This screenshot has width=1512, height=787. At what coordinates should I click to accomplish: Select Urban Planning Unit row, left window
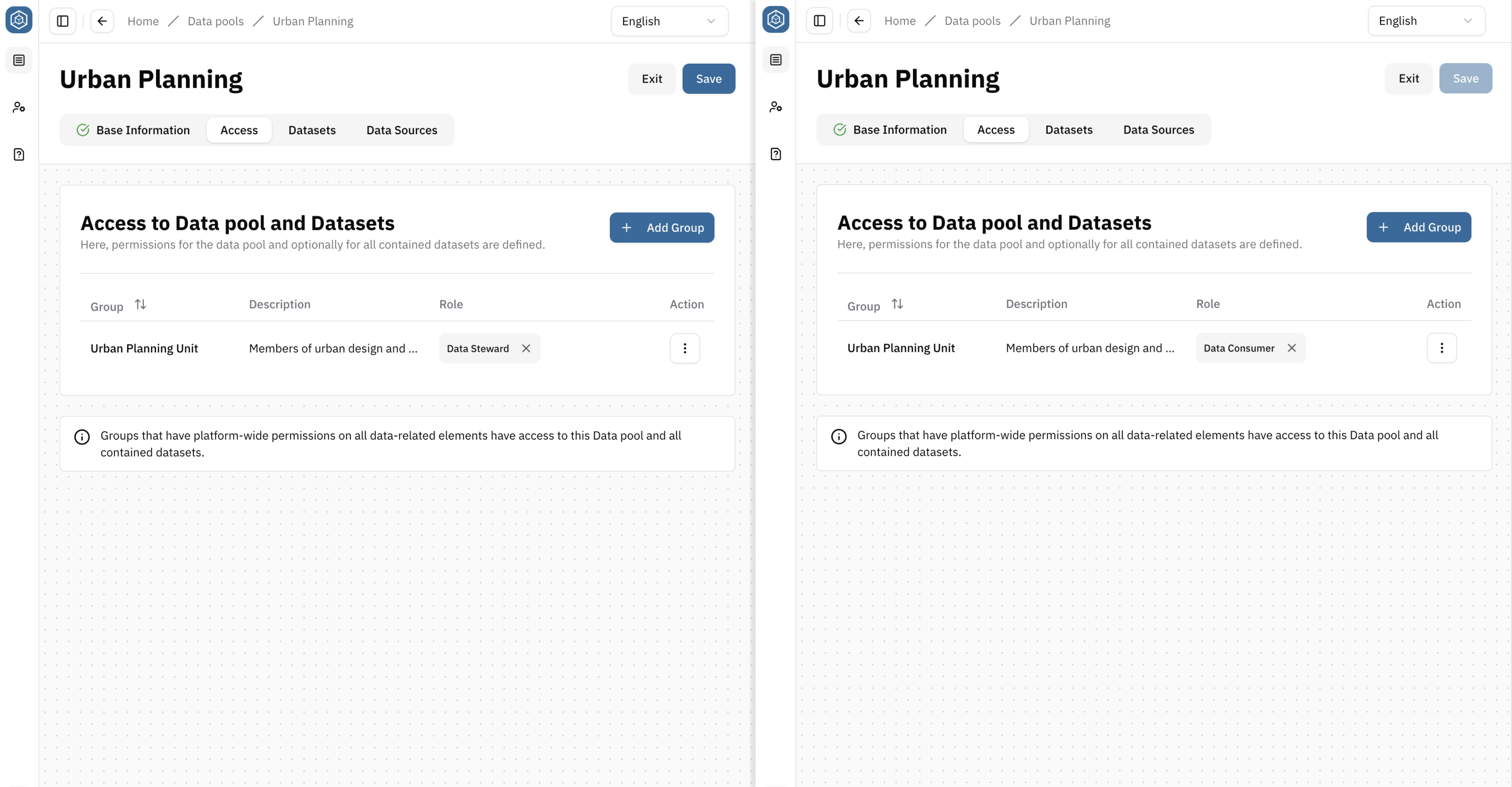pyautogui.click(x=397, y=349)
